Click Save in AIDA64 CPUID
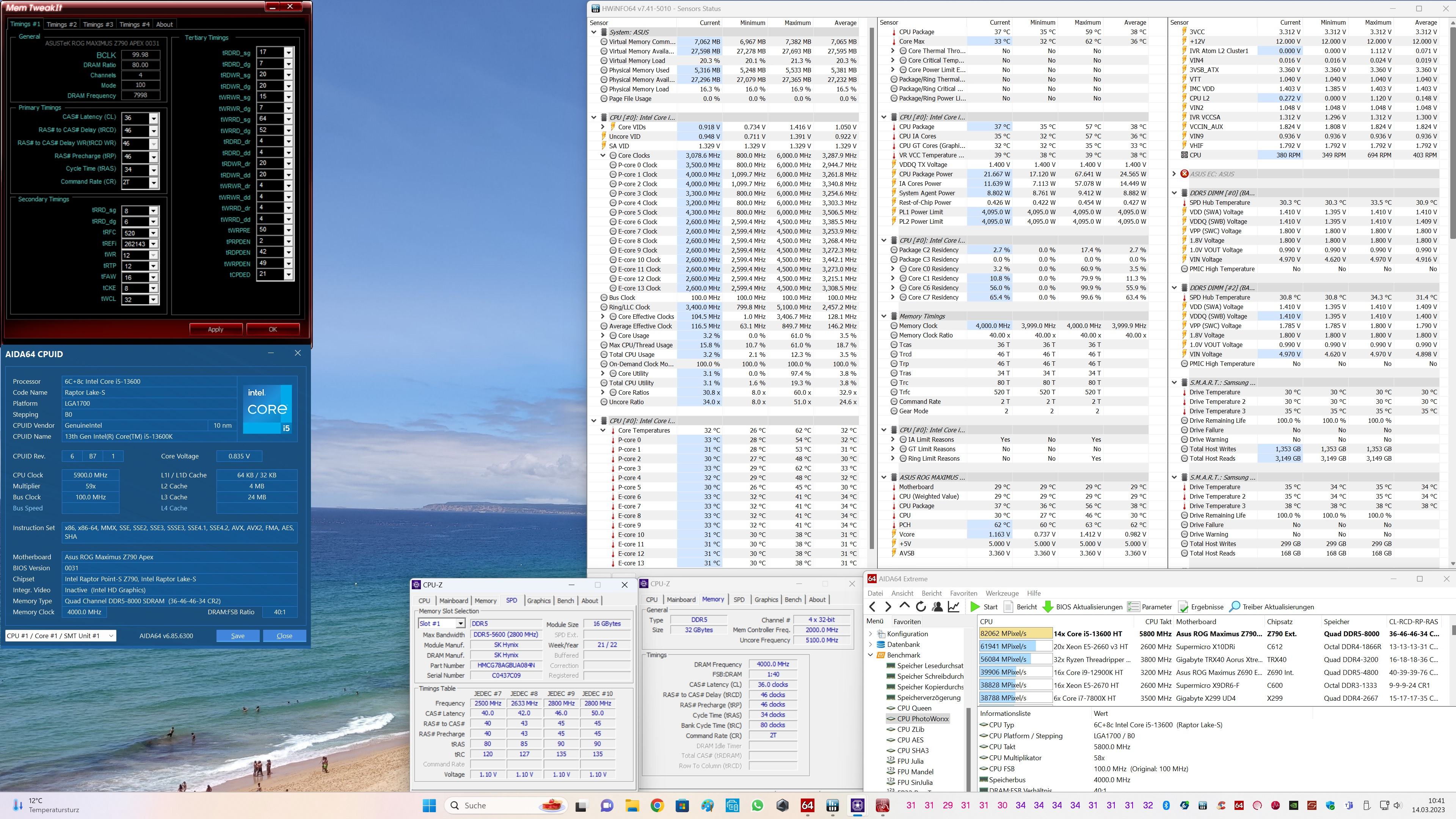1456x819 pixels. click(237, 636)
